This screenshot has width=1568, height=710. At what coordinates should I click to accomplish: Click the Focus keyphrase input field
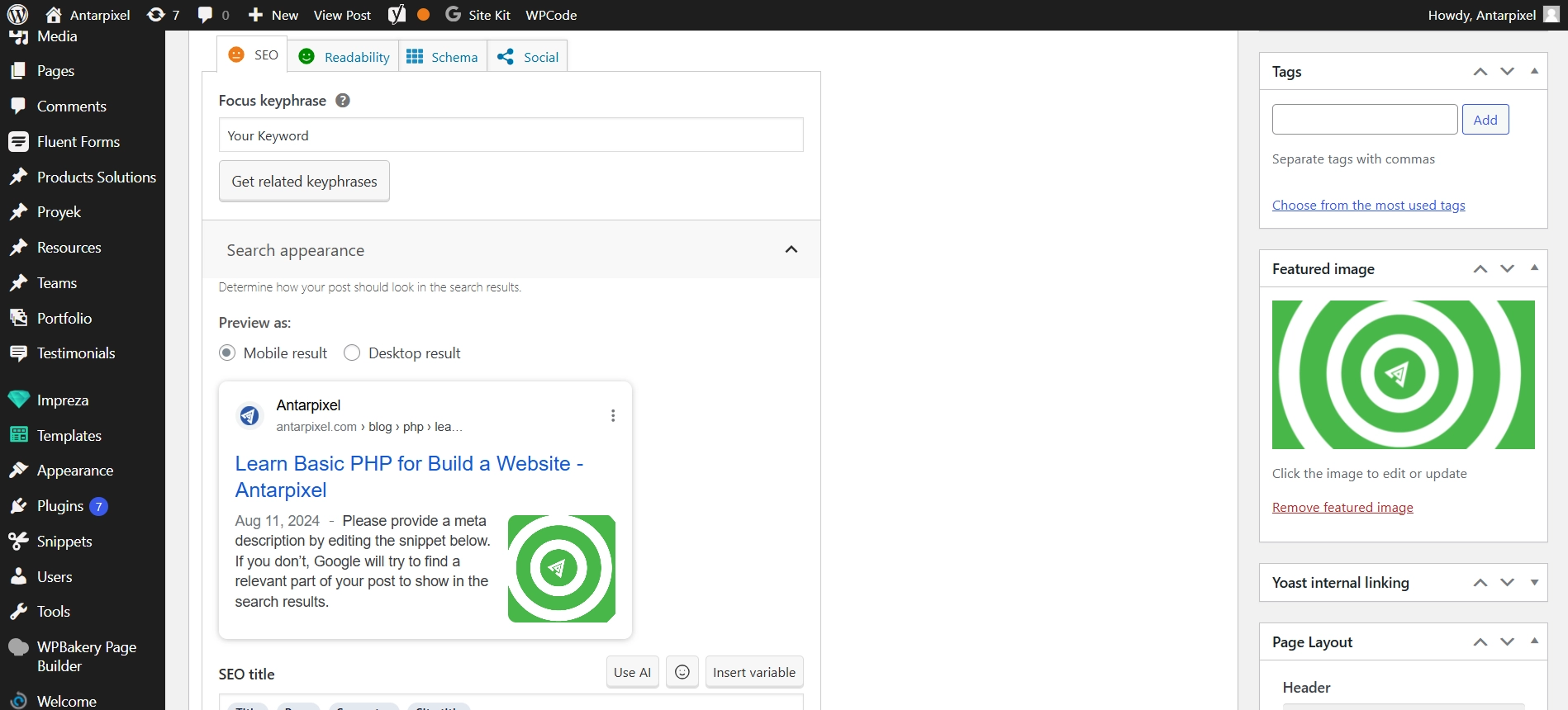pos(511,135)
